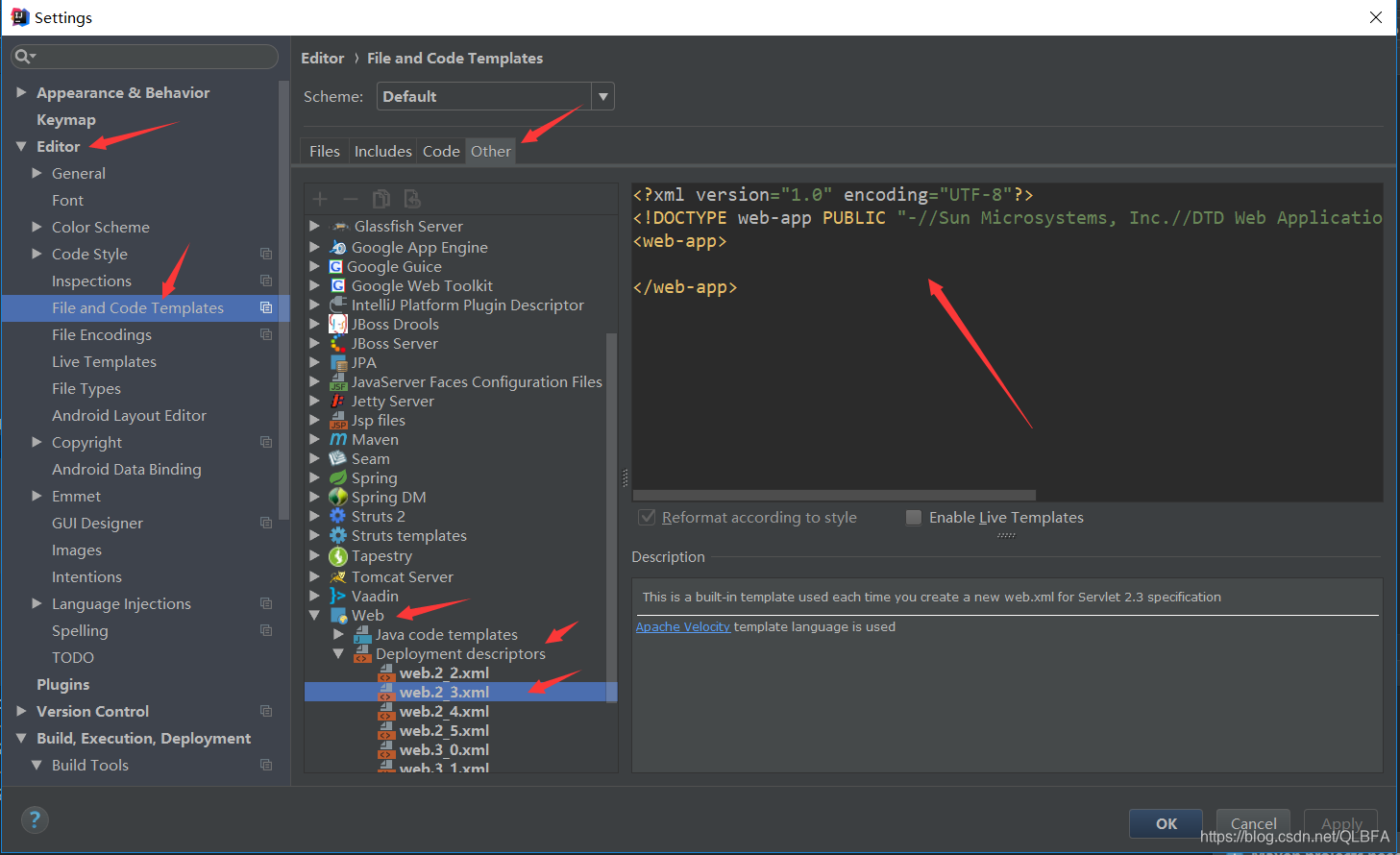This screenshot has height=855, width=1400.
Task: Click the settings tree vertical scrollbar
Action: [283, 300]
